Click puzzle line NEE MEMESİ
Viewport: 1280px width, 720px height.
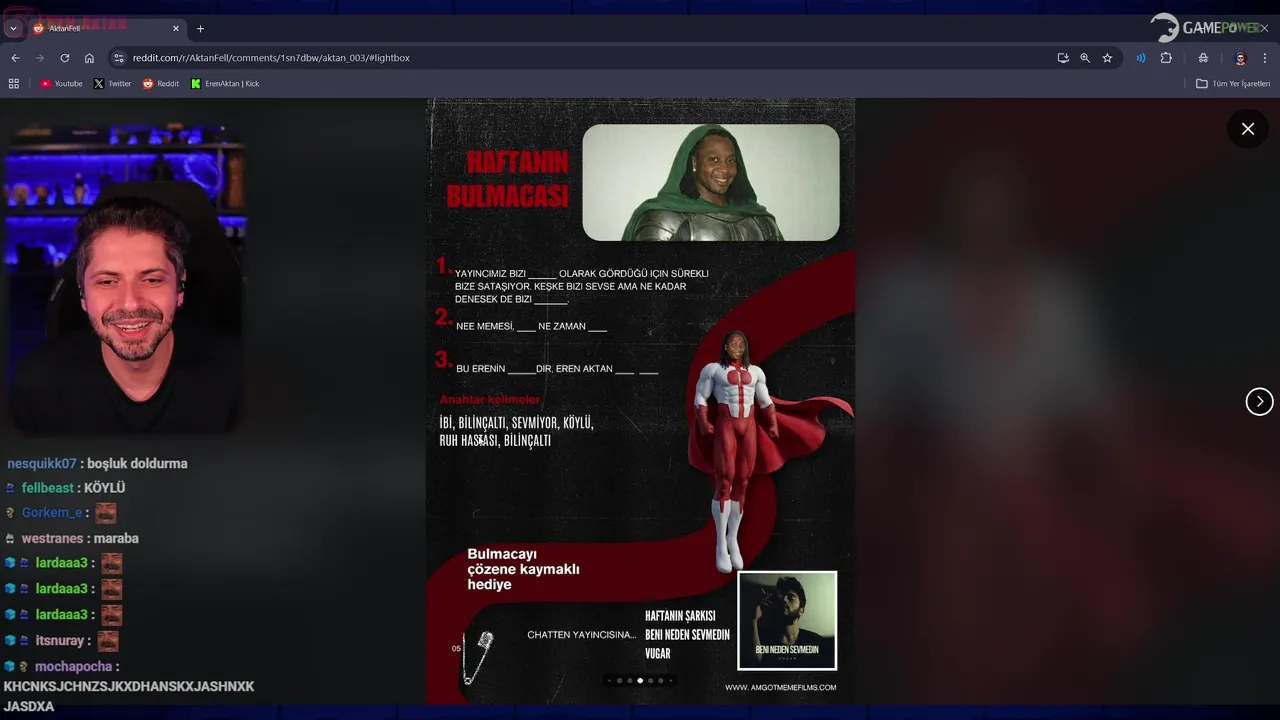coord(531,326)
